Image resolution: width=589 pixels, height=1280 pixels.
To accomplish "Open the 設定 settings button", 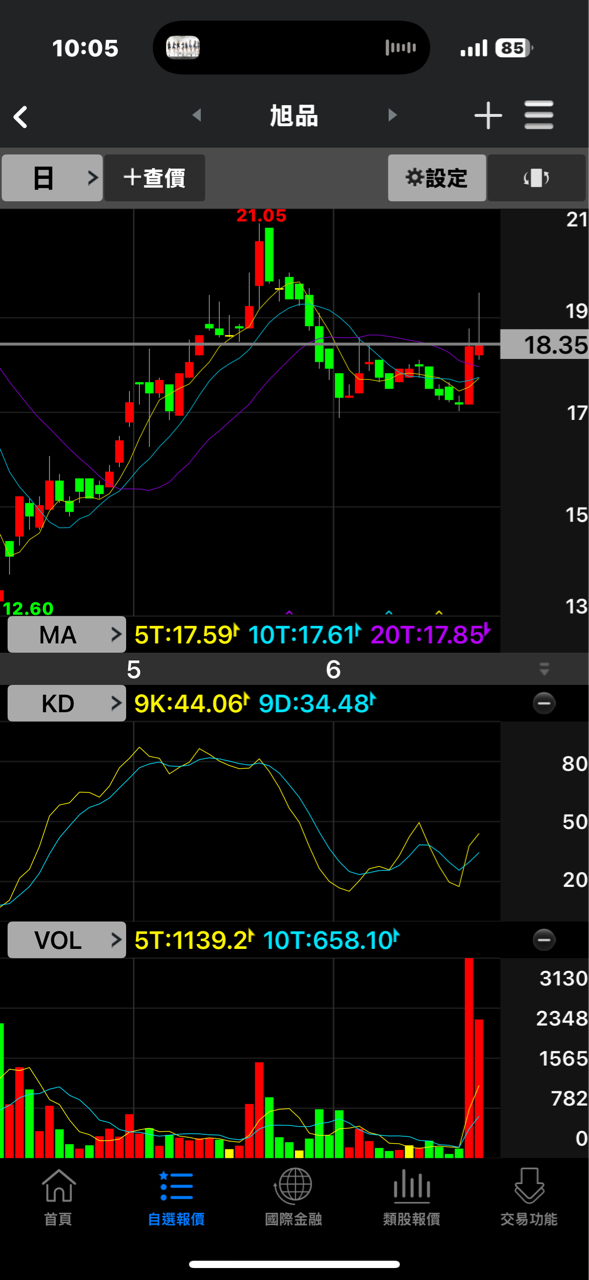I will pos(437,178).
